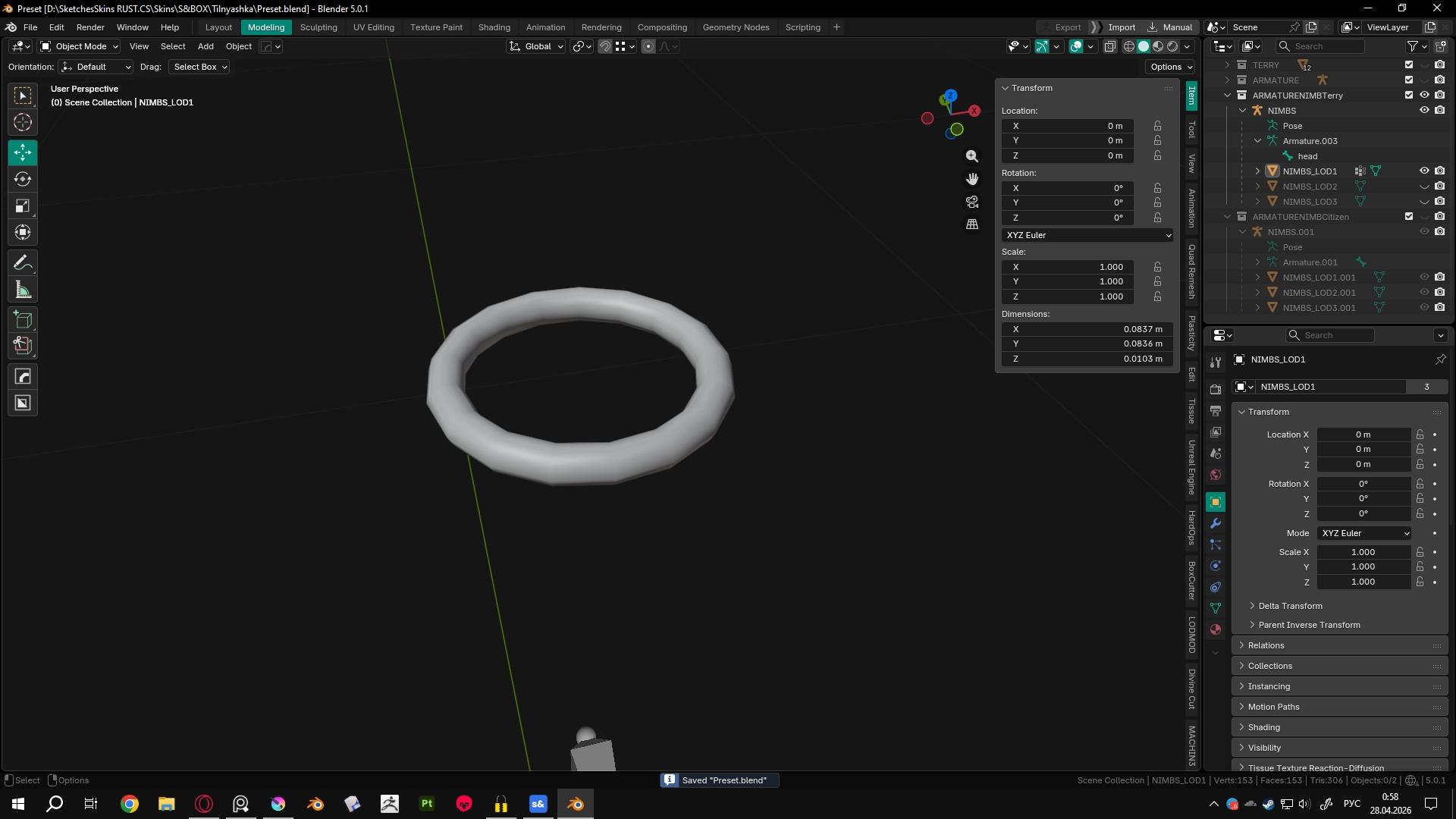The image size is (1456, 819).
Task: Toggle camera view in viewport
Action: point(971,202)
